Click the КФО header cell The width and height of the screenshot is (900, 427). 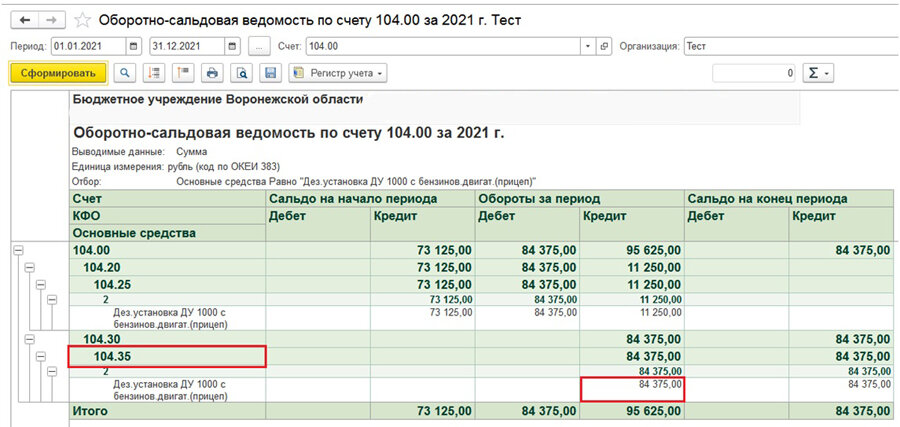pos(167,216)
